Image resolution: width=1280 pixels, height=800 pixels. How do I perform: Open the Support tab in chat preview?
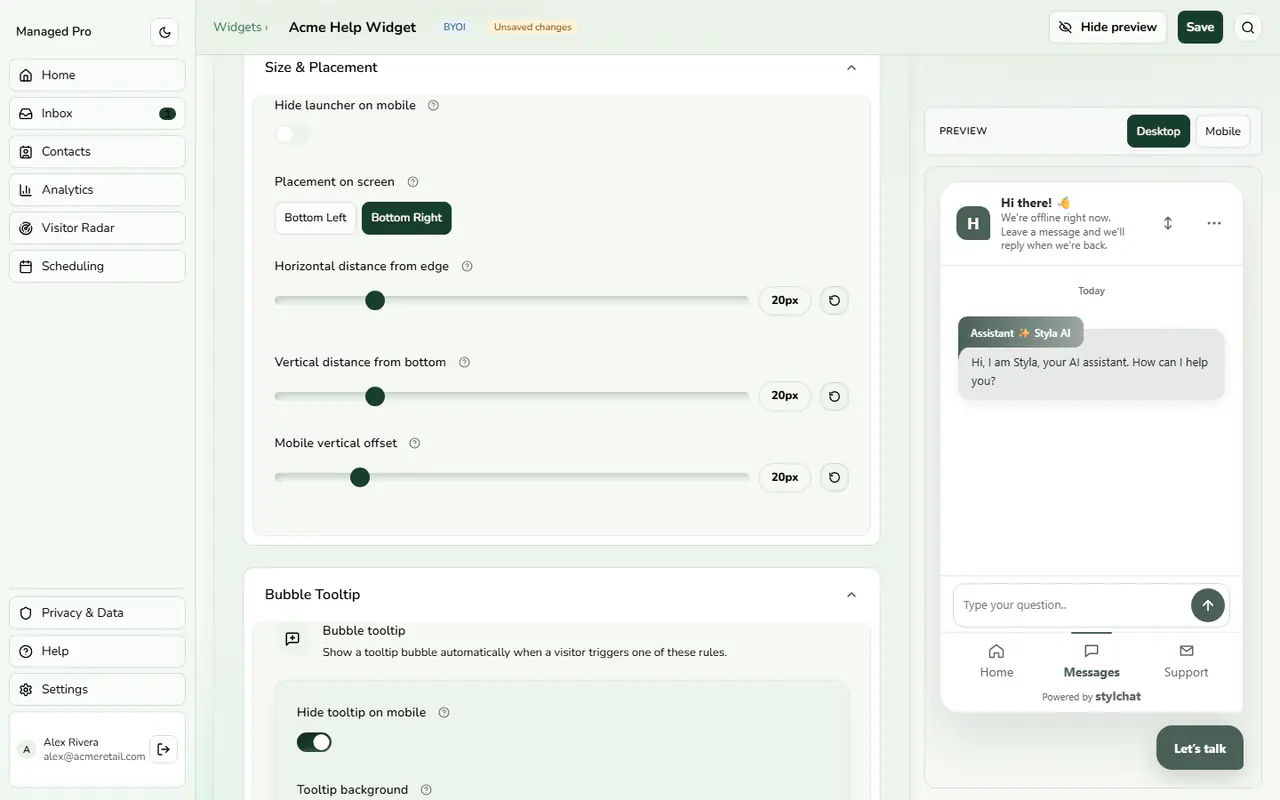pyautogui.click(x=1186, y=661)
